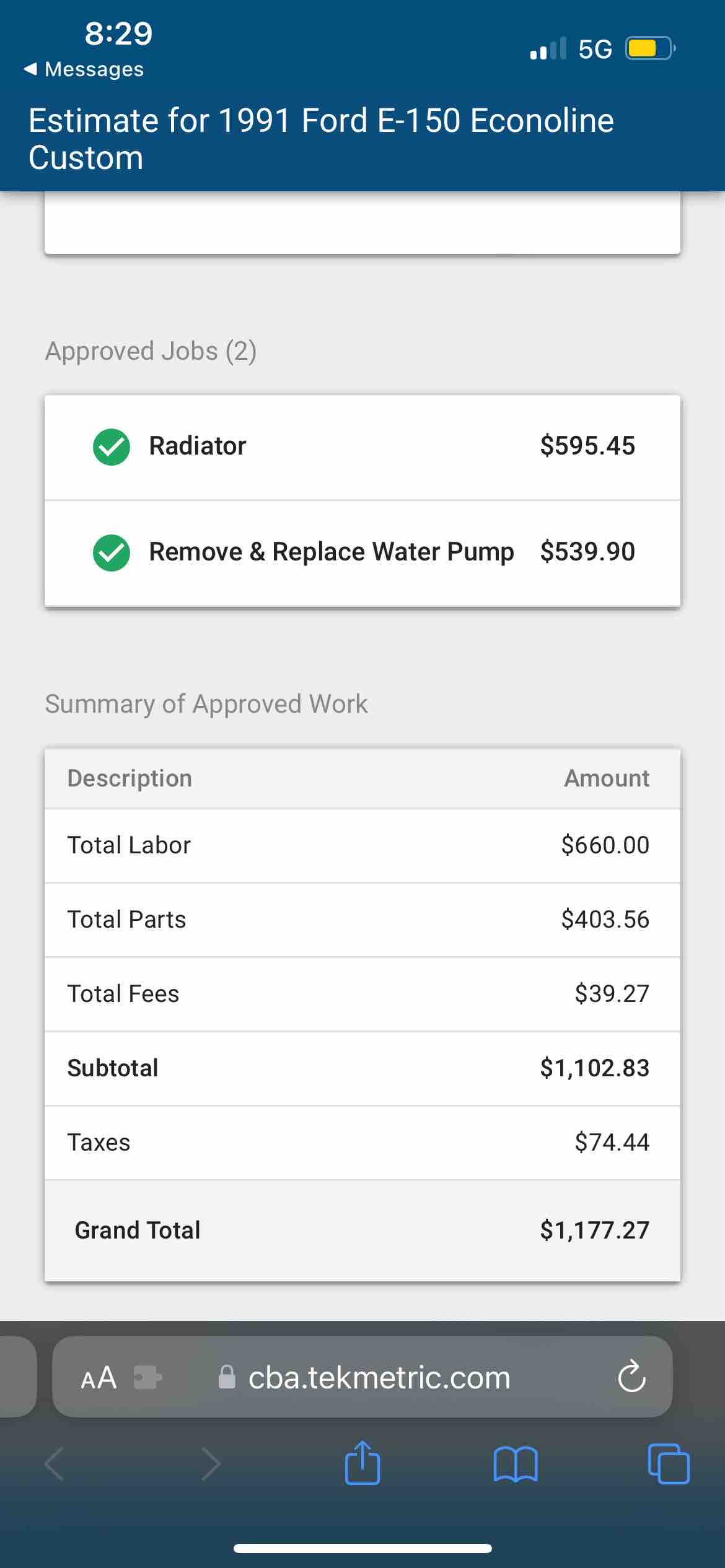Tap the extensions puzzle piece icon
The image size is (725, 1568).
pyautogui.click(x=147, y=1378)
